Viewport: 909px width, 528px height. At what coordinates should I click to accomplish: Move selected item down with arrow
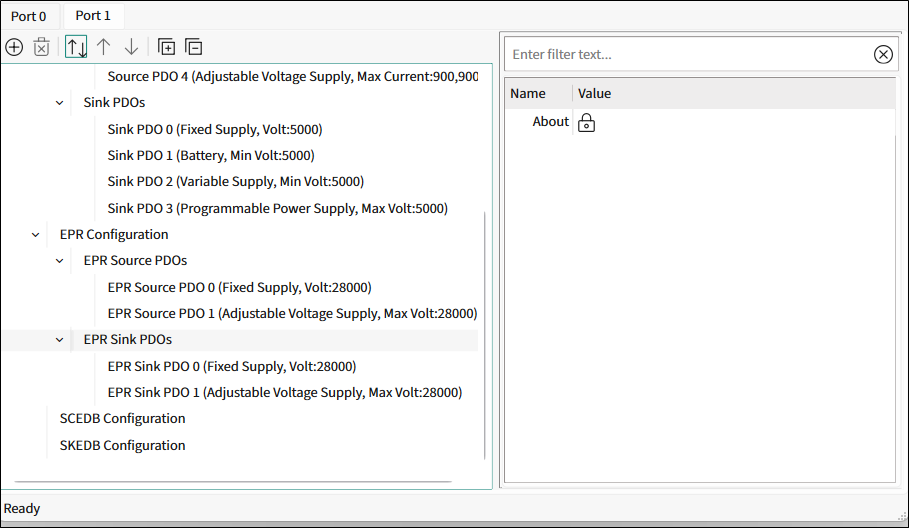click(132, 47)
